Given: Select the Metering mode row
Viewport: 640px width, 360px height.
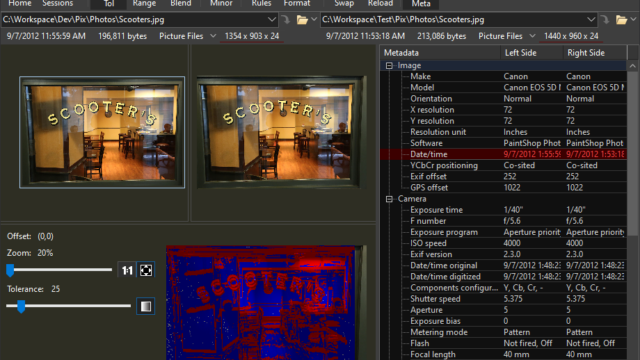Looking at the screenshot, I should (x=504, y=332).
